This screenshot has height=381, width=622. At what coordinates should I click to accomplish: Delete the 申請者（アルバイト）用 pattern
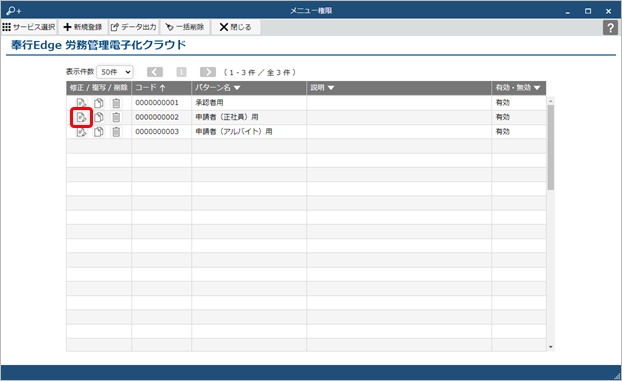[x=116, y=132]
